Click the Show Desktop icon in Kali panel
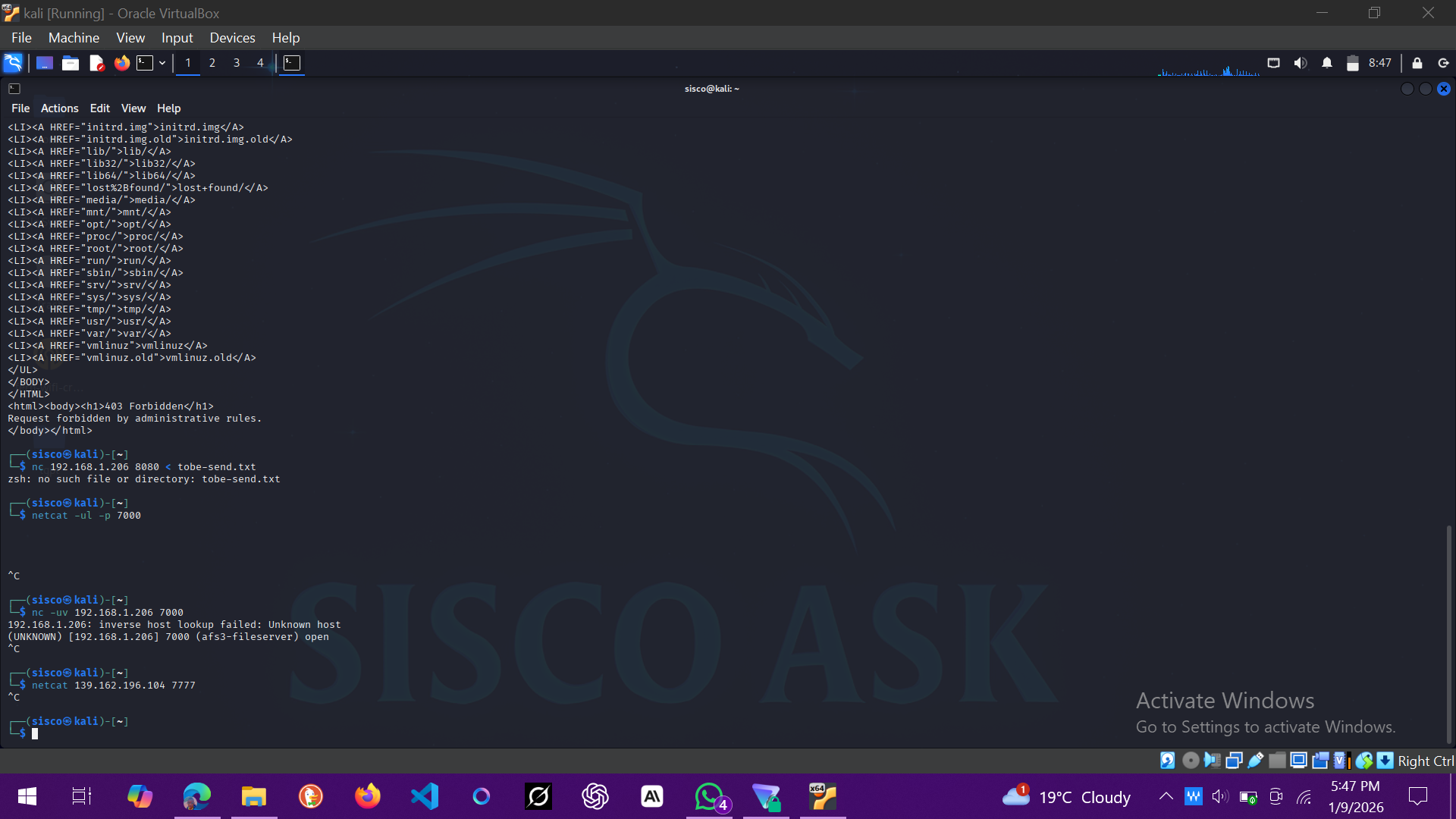Image resolution: width=1456 pixels, height=819 pixels. click(x=45, y=63)
